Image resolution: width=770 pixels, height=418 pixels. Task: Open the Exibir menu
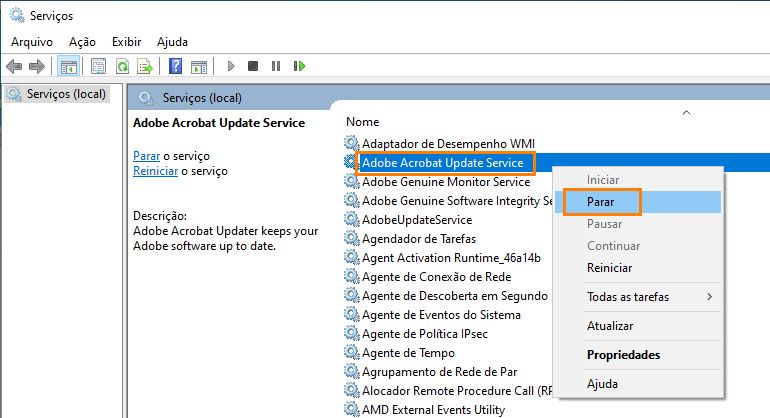pos(126,42)
